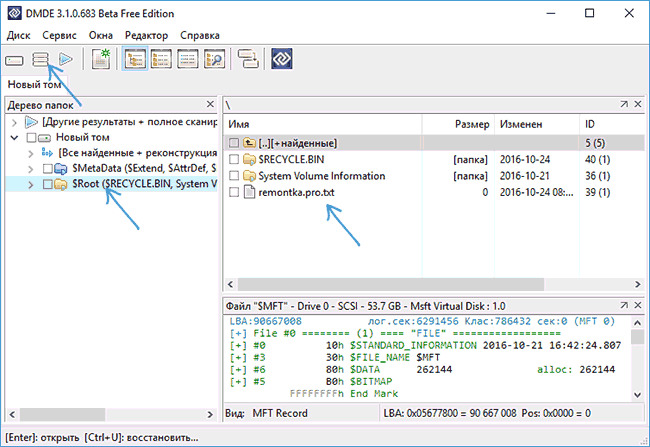
Task: Open the partitions list toolbar icon
Action: pos(40,60)
